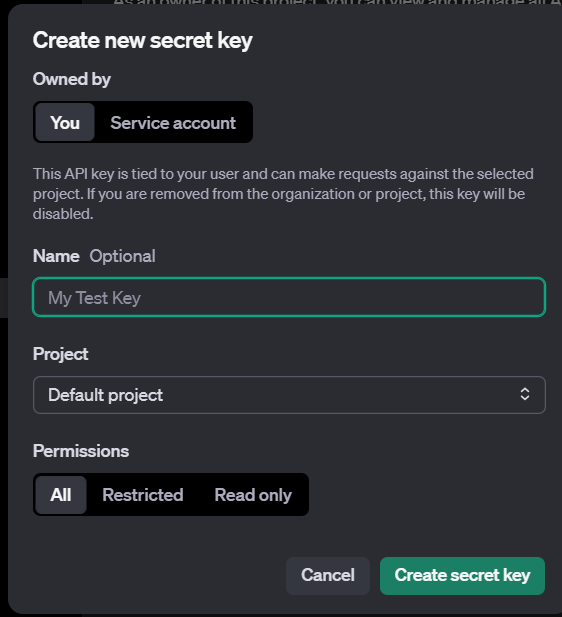The height and width of the screenshot is (617, 562).
Task: Click the 'Permissions' section label
Action: 81,451
